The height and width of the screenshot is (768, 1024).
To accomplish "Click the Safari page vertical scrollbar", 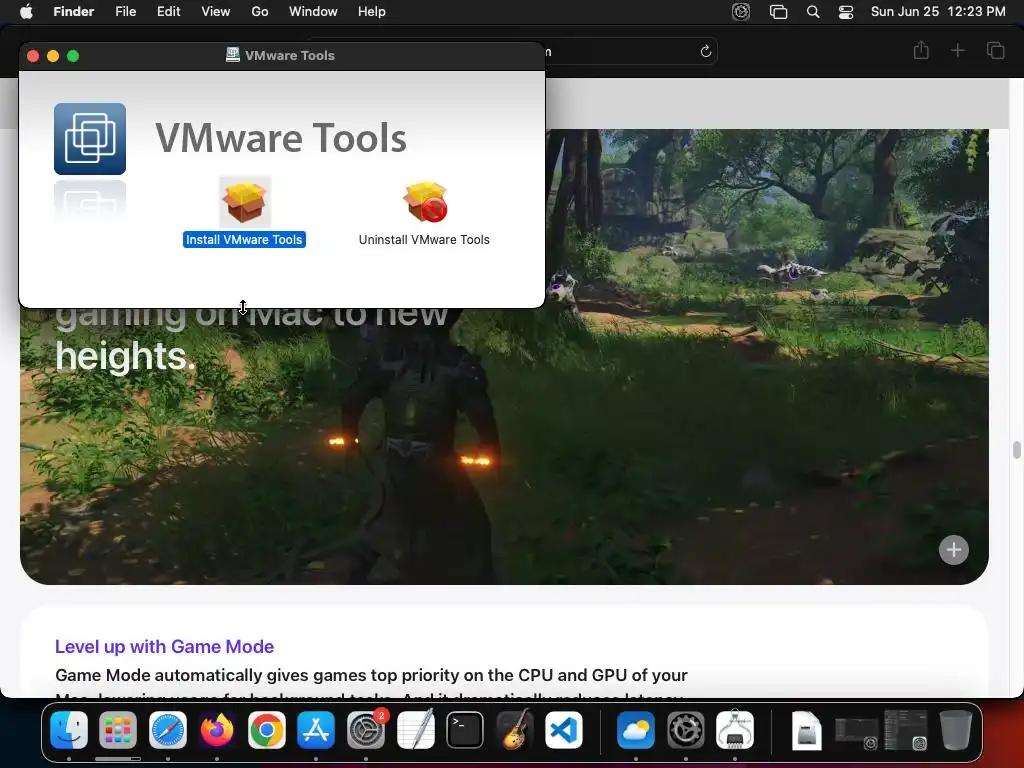I will (x=1016, y=450).
